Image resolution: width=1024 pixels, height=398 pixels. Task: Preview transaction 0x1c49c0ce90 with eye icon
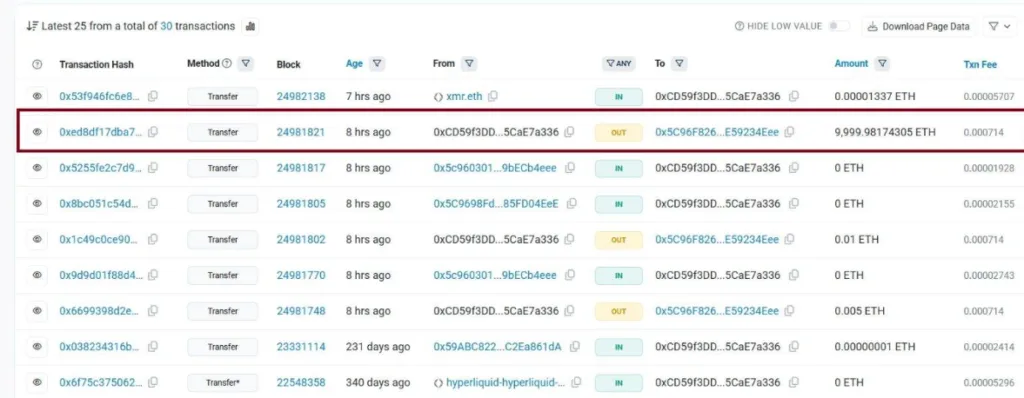37,240
